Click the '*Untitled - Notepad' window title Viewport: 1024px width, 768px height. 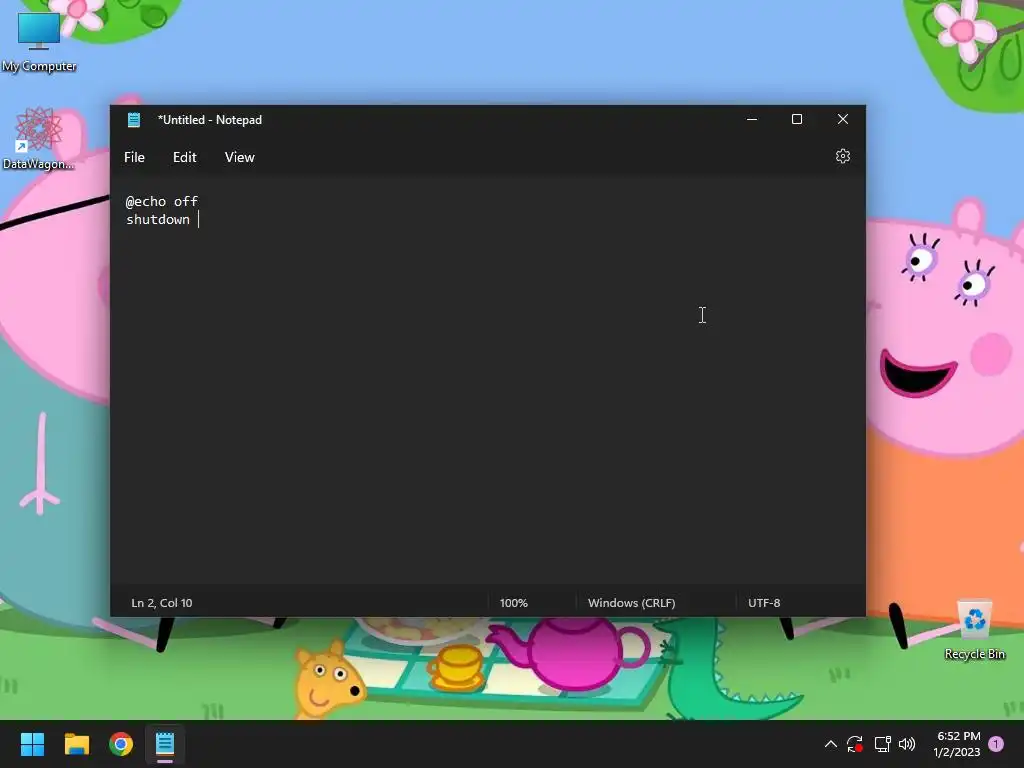210,120
